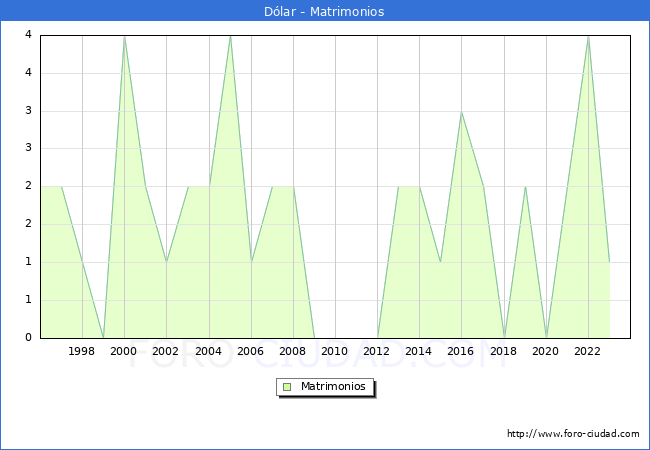The image size is (650, 450).
Task: Click the 2014 year tick label
Action: pyautogui.click(x=419, y=351)
